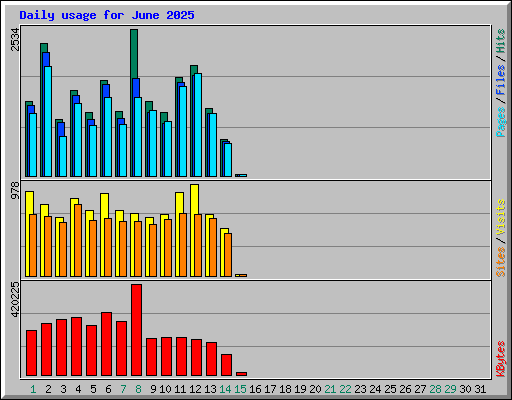Click the 'Daily usage for June 2025' title

pos(107,15)
